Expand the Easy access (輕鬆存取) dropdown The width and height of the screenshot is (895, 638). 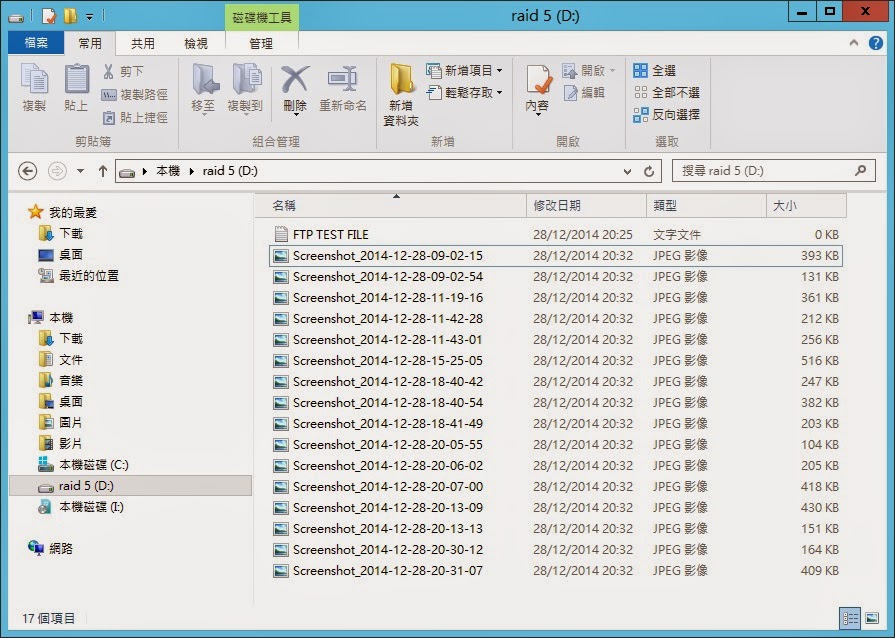pyautogui.click(x=499, y=92)
